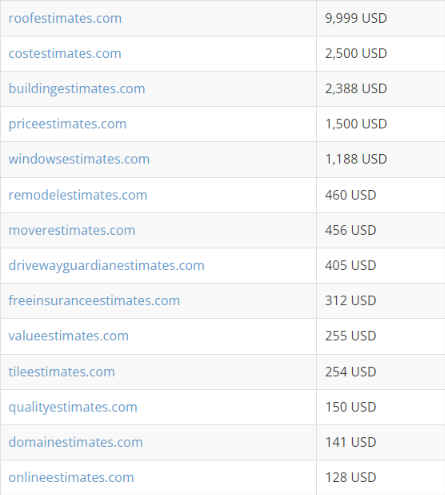Image resolution: width=445 pixels, height=495 pixels.
Task: Select freeinsuranceestimates.com domain
Action: click(94, 301)
